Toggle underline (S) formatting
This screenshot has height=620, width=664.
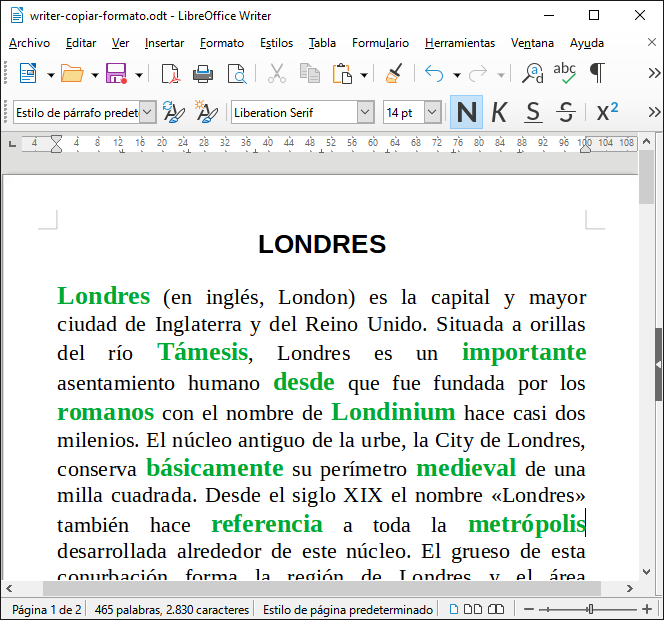click(533, 112)
